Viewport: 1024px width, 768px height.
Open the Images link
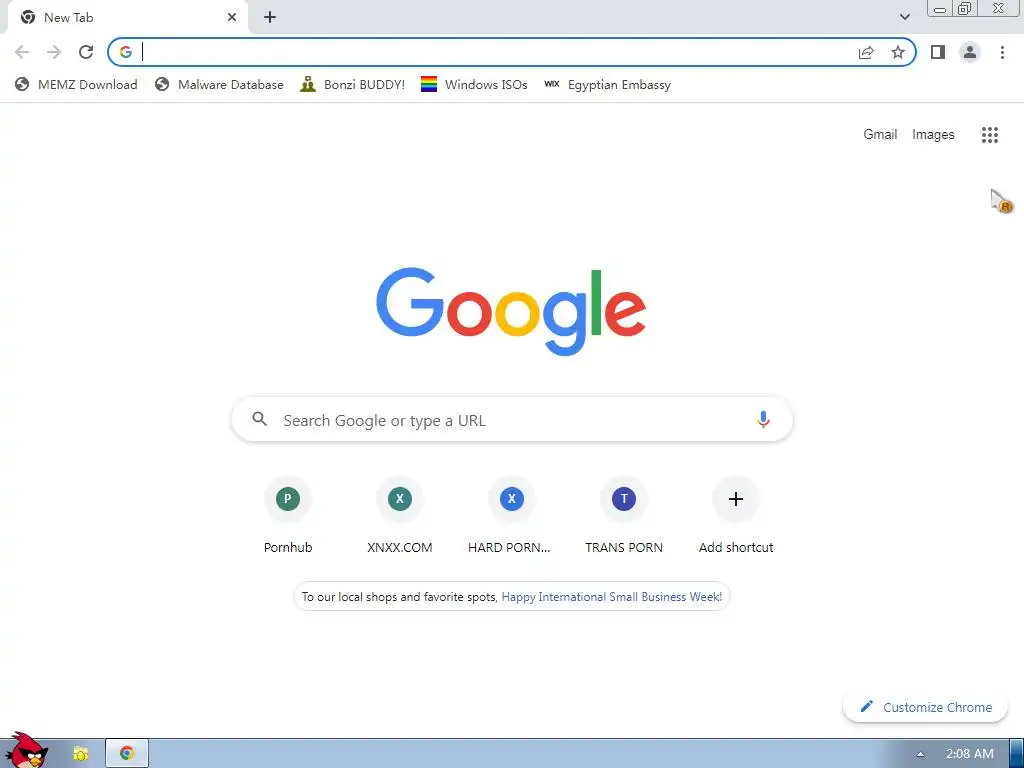pos(933,135)
